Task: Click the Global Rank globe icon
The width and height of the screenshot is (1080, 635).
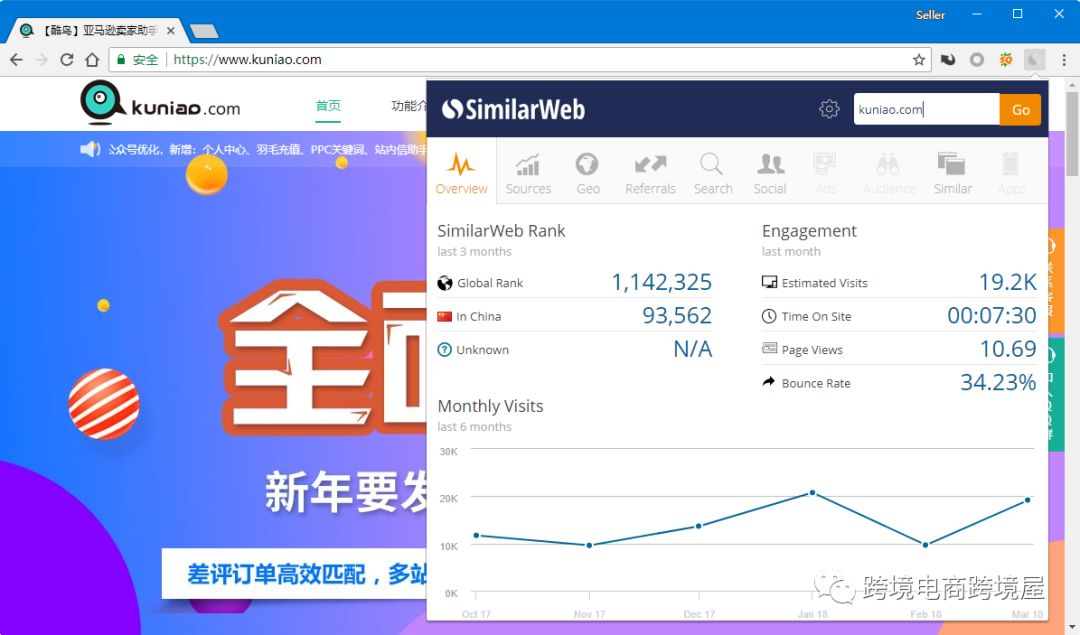Action: [445, 283]
